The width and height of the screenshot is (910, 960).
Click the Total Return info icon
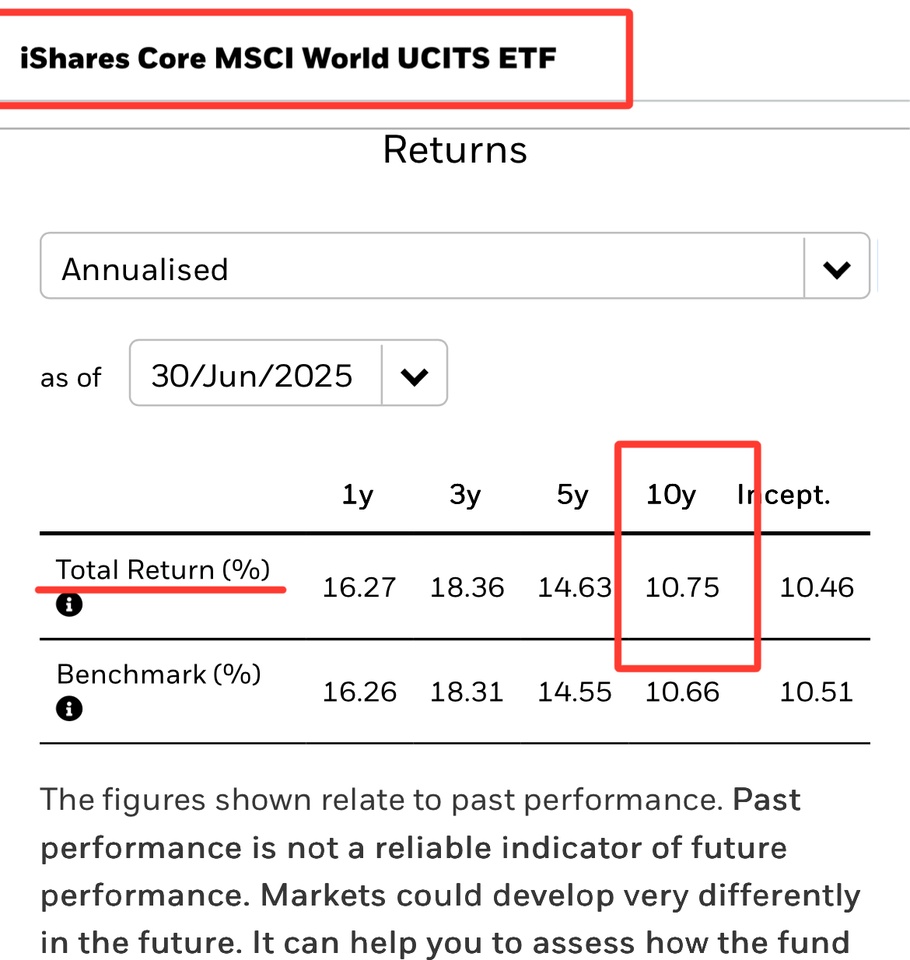click(x=69, y=604)
